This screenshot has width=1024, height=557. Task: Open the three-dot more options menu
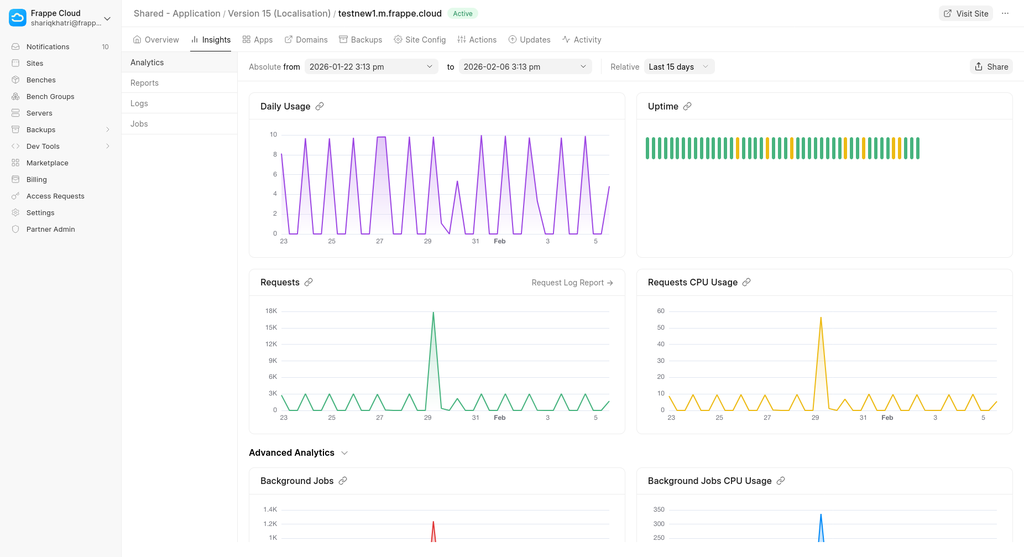[1005, 14]
